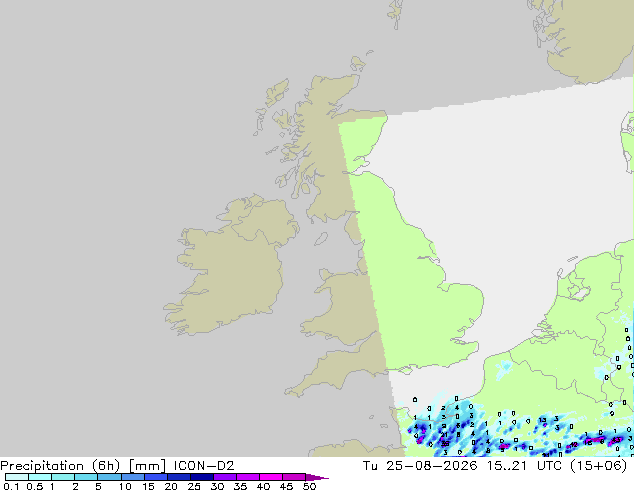The height and width of the screenshot is (490, 634).
Task: Click the '0.1' legend scale label
Action: 11,486
